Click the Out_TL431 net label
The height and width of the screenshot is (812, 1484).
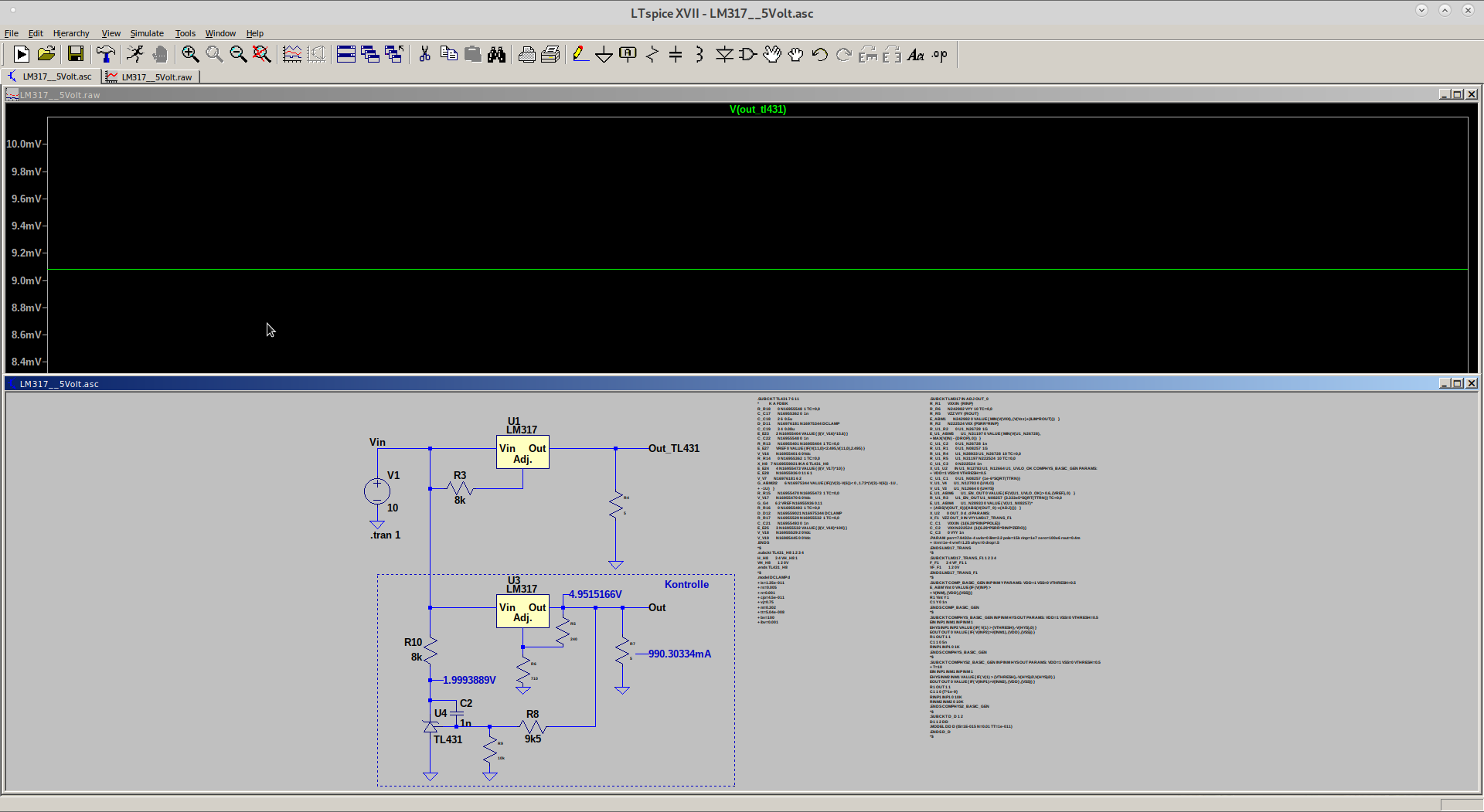674,448
